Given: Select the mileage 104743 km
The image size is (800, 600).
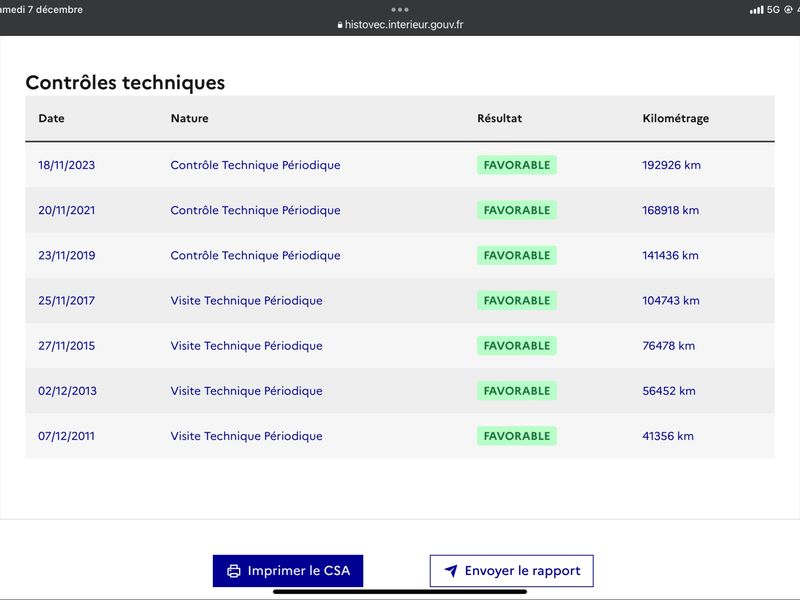Looking at the screenshot, I should (x=671, y=301).
